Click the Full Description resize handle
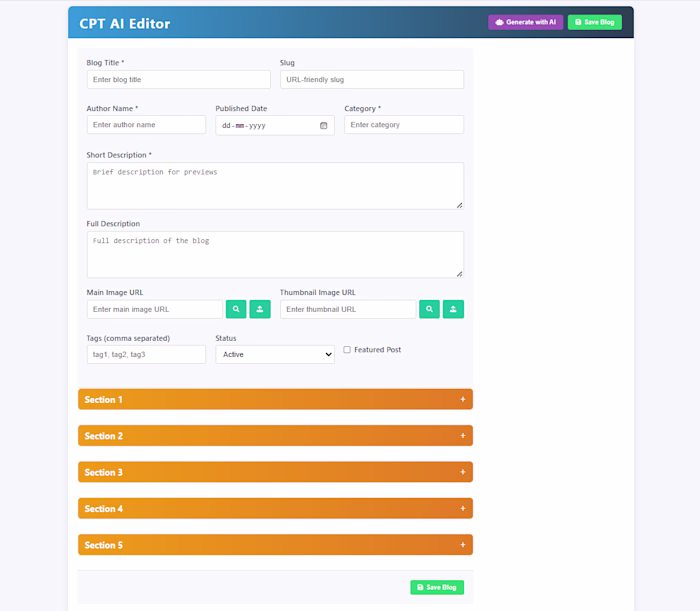Screen dimensions: 700x611 [x=459, y=274]
